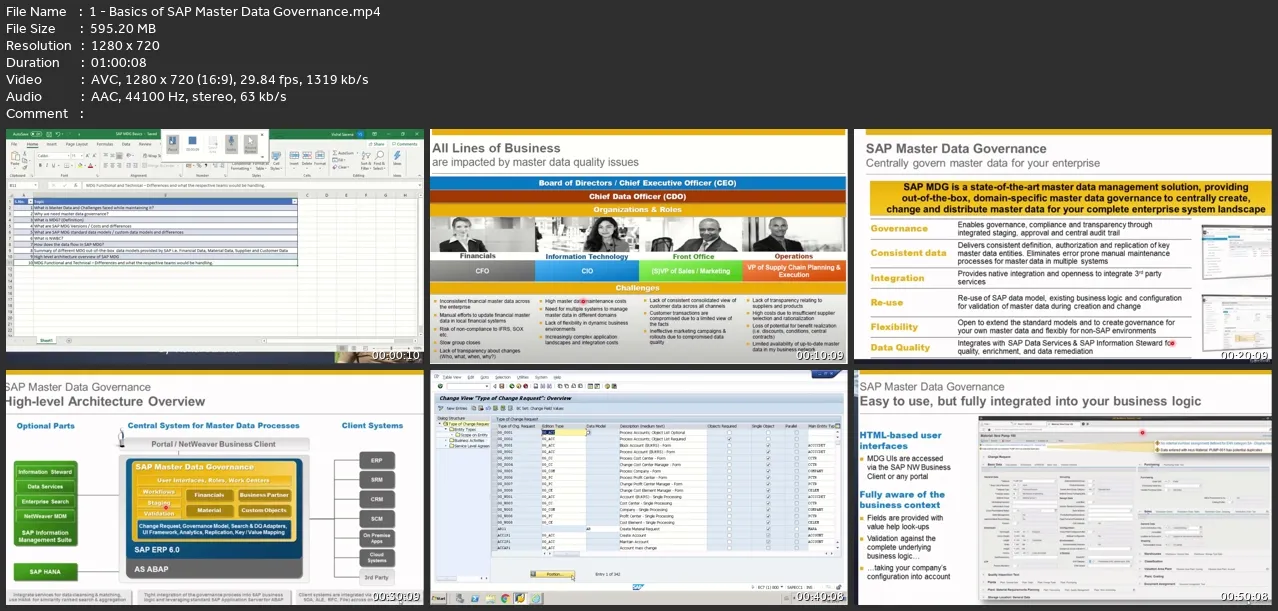The height and width of the screenshot is (611, 1278).
Task: Open the AutoSum dropdown arrow in Excel
Action: pos(357,153)
